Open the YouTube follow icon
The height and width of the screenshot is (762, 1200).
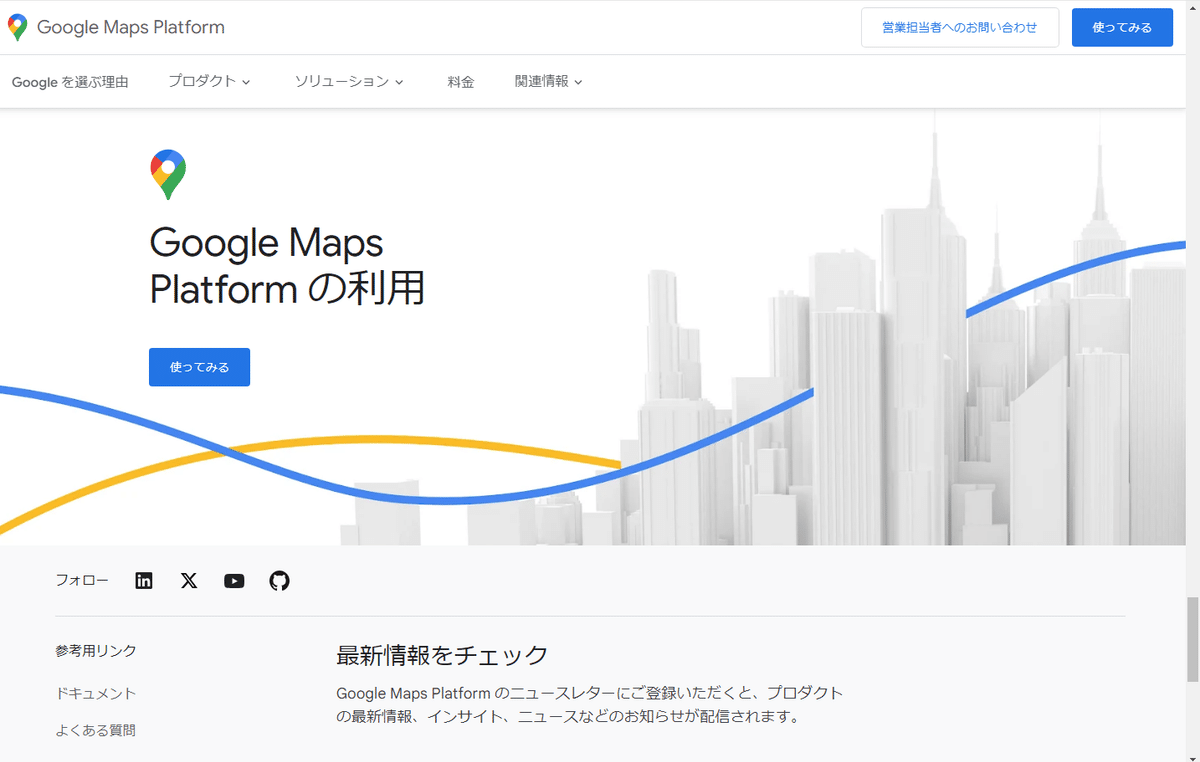(234, 581)
